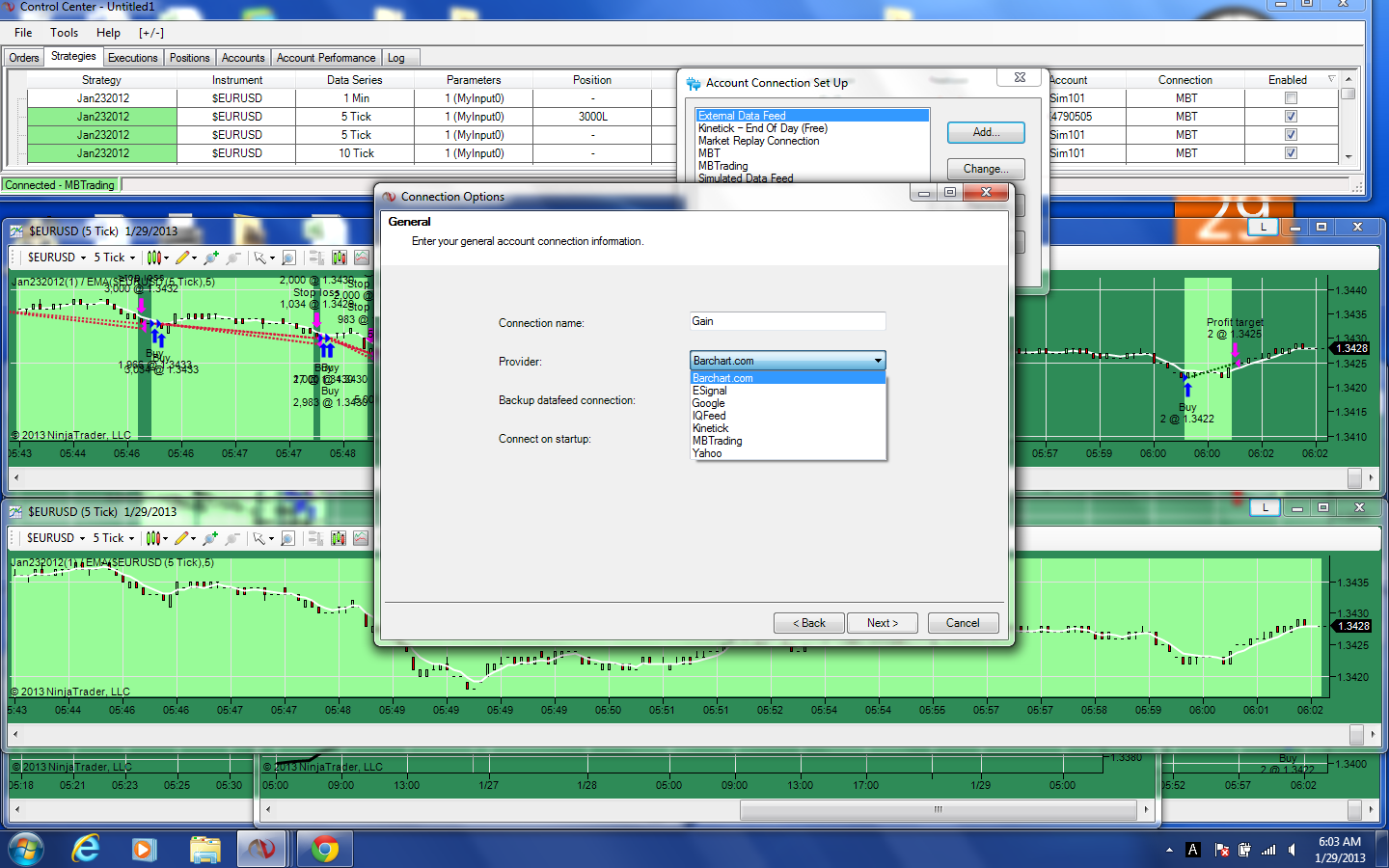Open Windows Media Player from taskbar
This screenshot has width=1389, height=868.
click(144, 849)
